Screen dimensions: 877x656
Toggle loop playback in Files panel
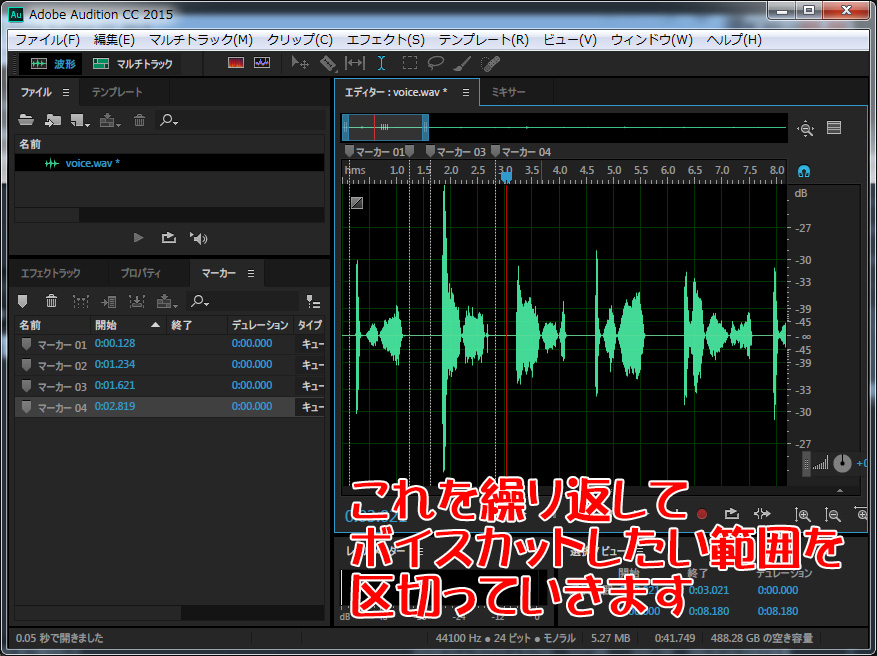168,238
